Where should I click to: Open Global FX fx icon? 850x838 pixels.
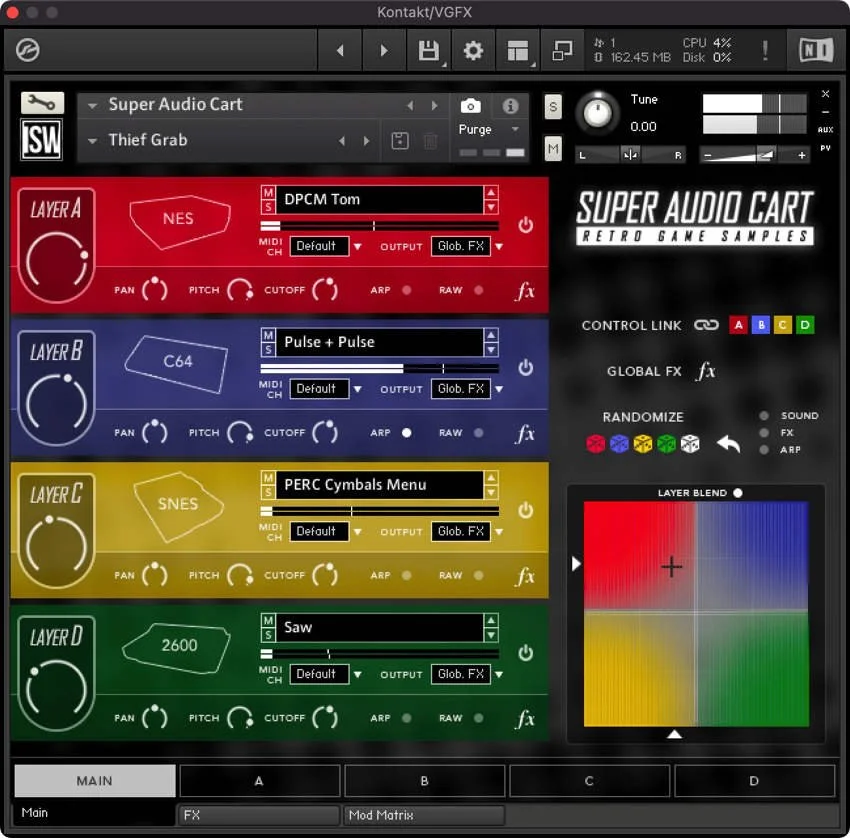[706, 371]
